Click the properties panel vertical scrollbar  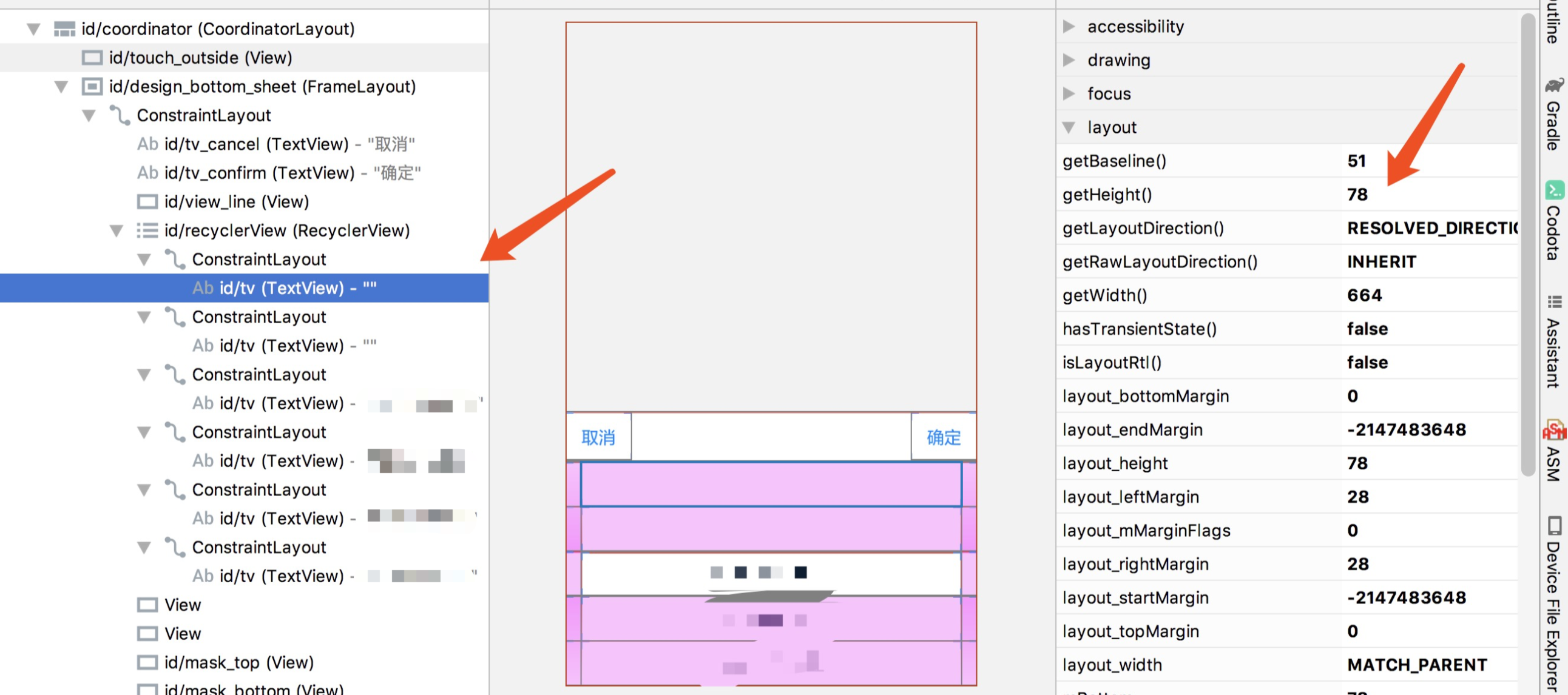[1528, 243]
